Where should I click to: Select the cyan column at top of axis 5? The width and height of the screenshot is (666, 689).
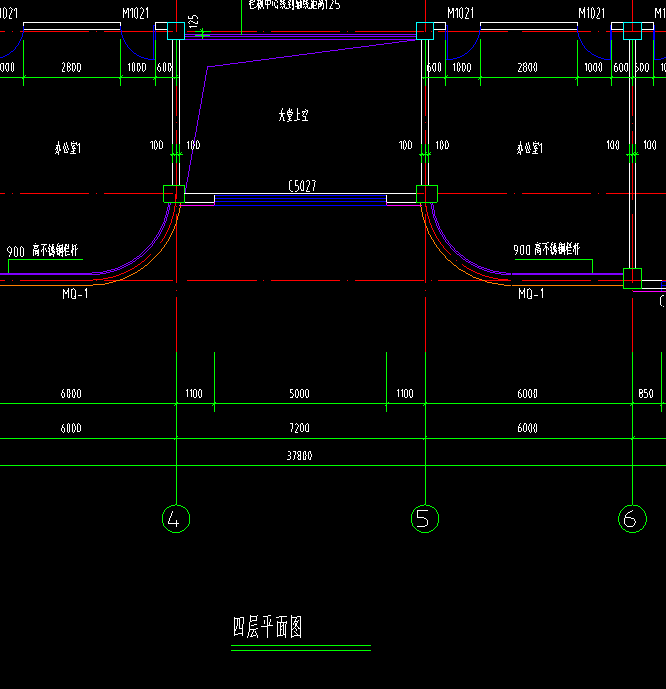[x=425, y=31]
